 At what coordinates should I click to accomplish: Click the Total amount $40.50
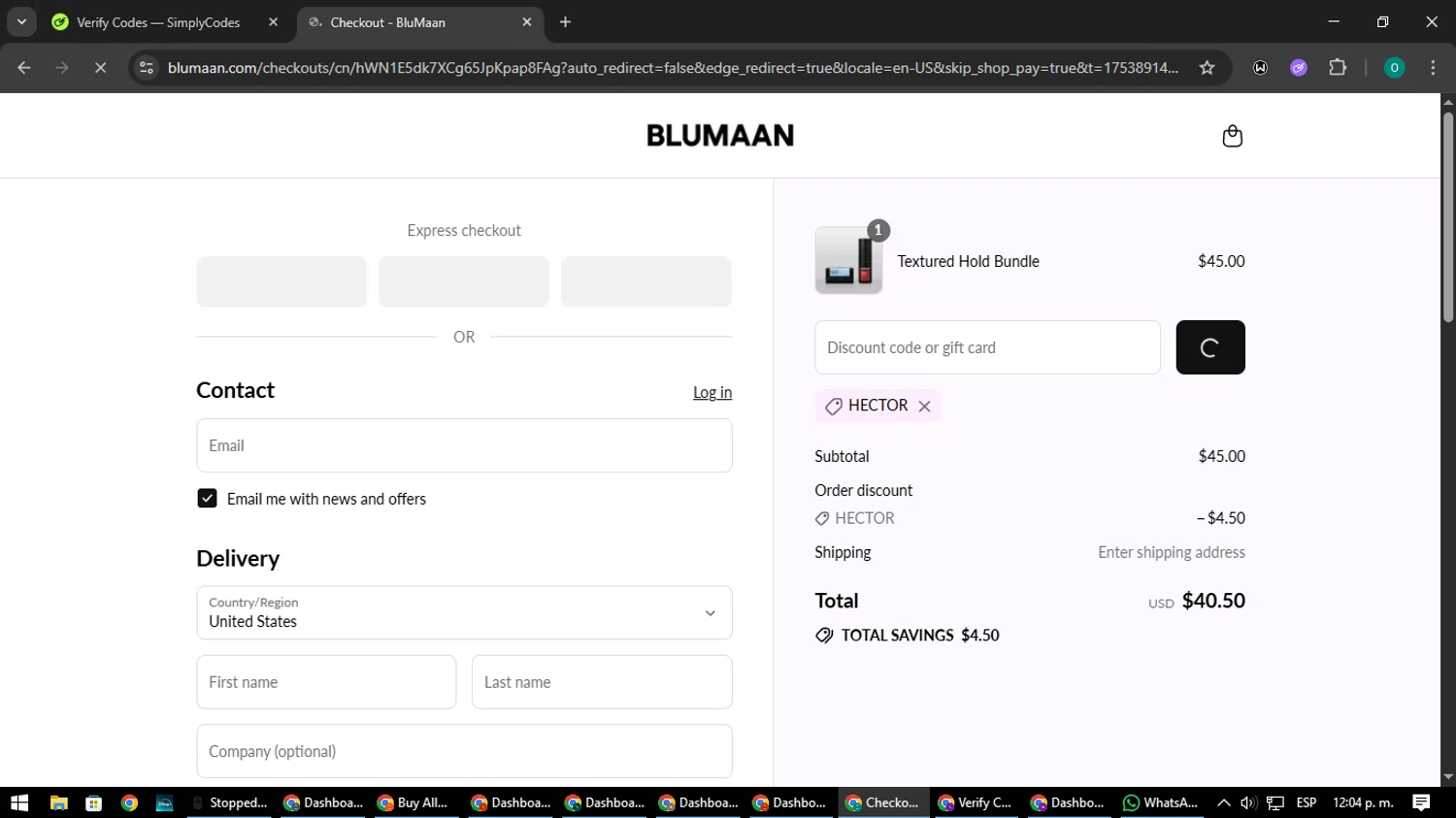point(1213,601)
